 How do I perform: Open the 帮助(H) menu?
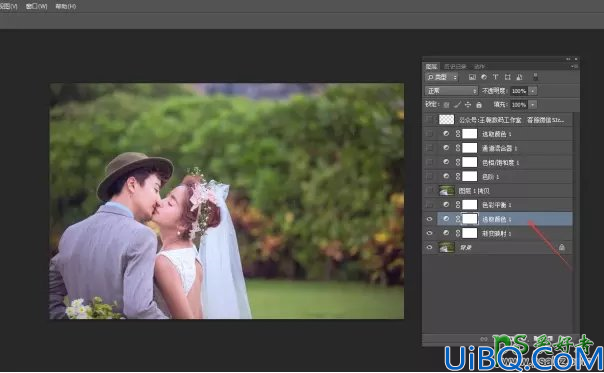[x=65, y=6]
